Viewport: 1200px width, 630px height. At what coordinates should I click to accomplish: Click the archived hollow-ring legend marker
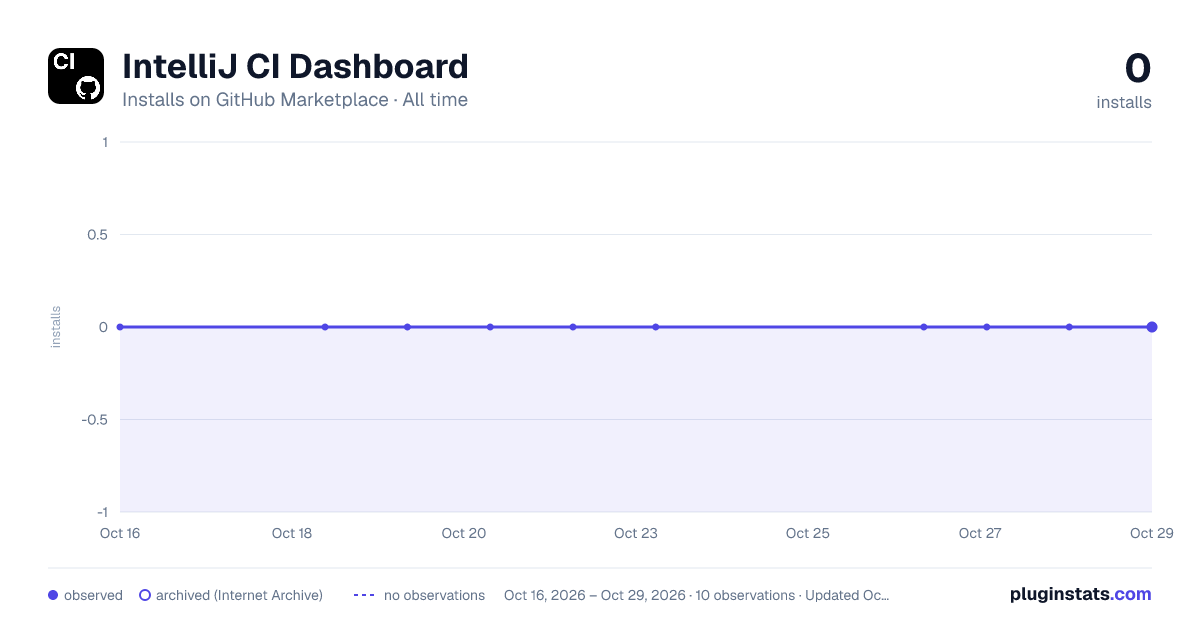[145, 595]
